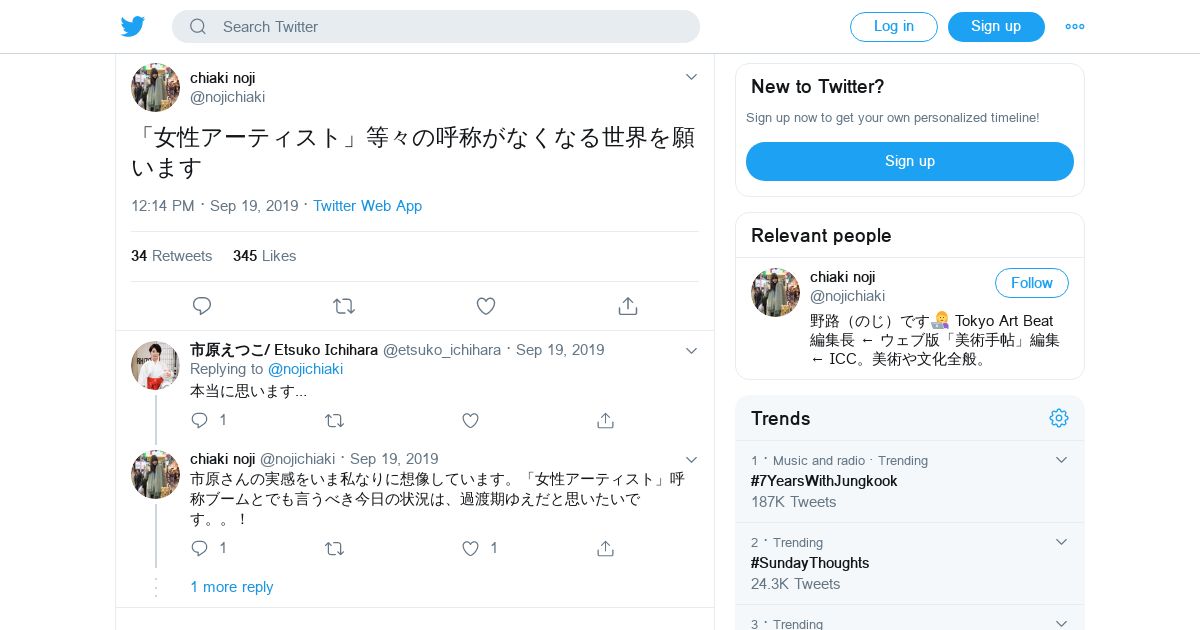Open chevron menu on Etsuko Ichihara's reply
The image size is (1200, 630).
[x=691, y=350]
